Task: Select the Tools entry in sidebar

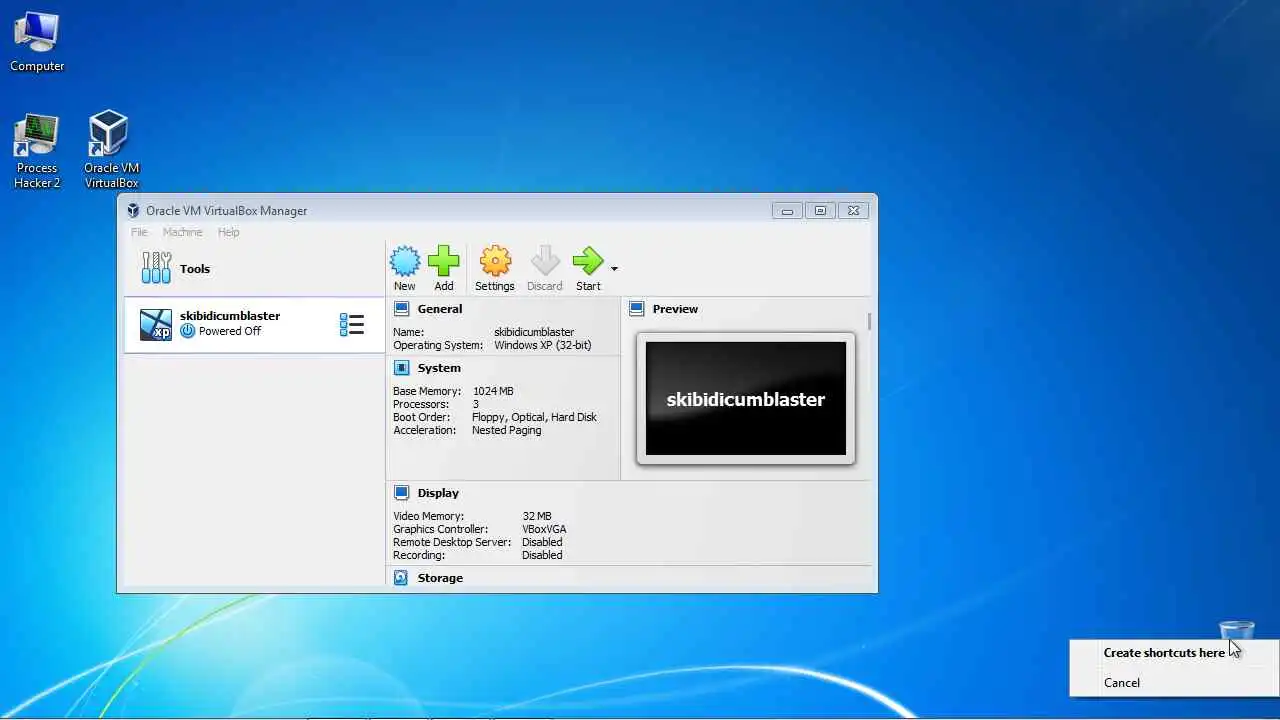Action: coord(254,268)
